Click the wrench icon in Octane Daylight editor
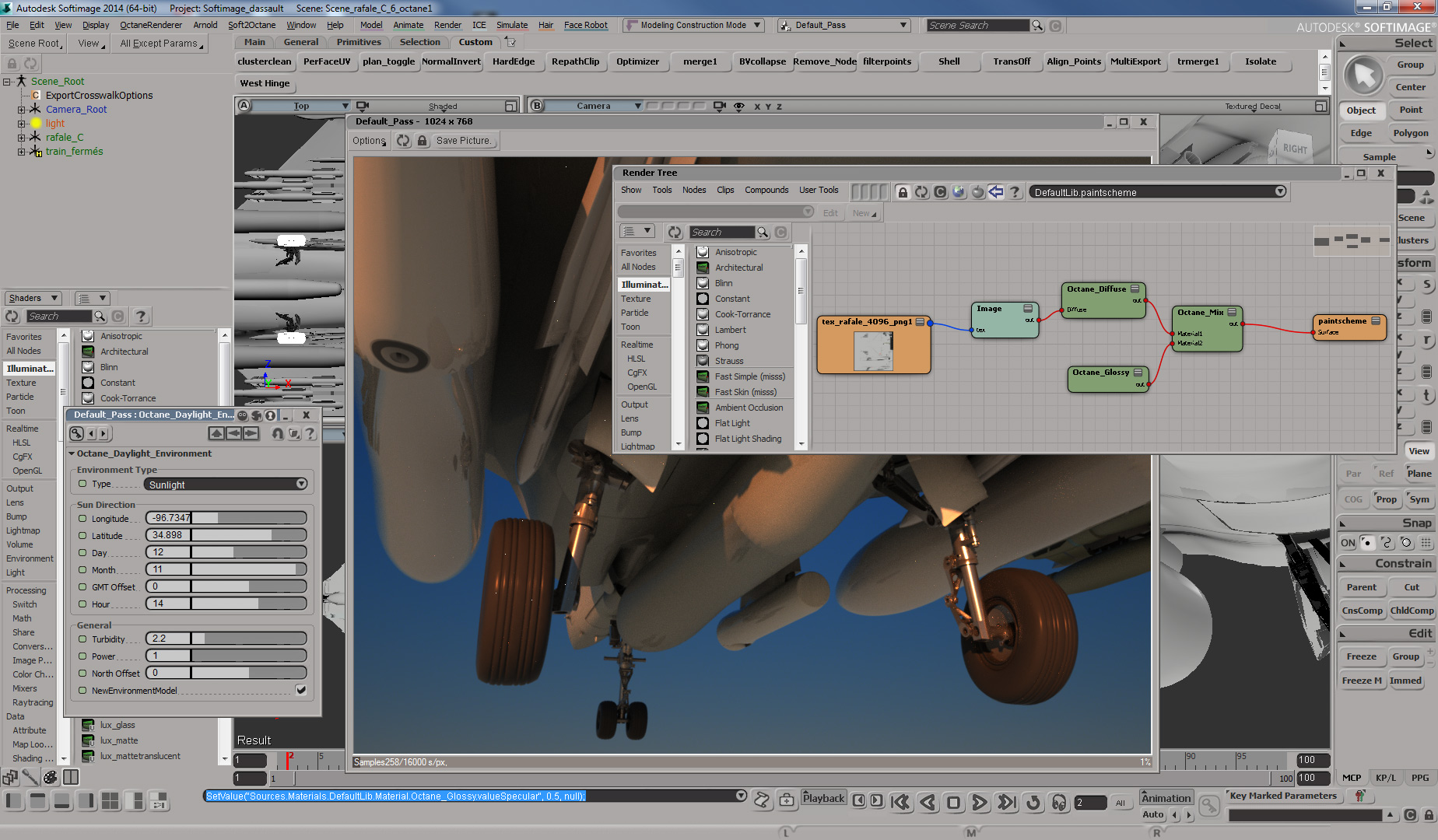This screenshot has width=1438, height=840. [x=76, y=433]
